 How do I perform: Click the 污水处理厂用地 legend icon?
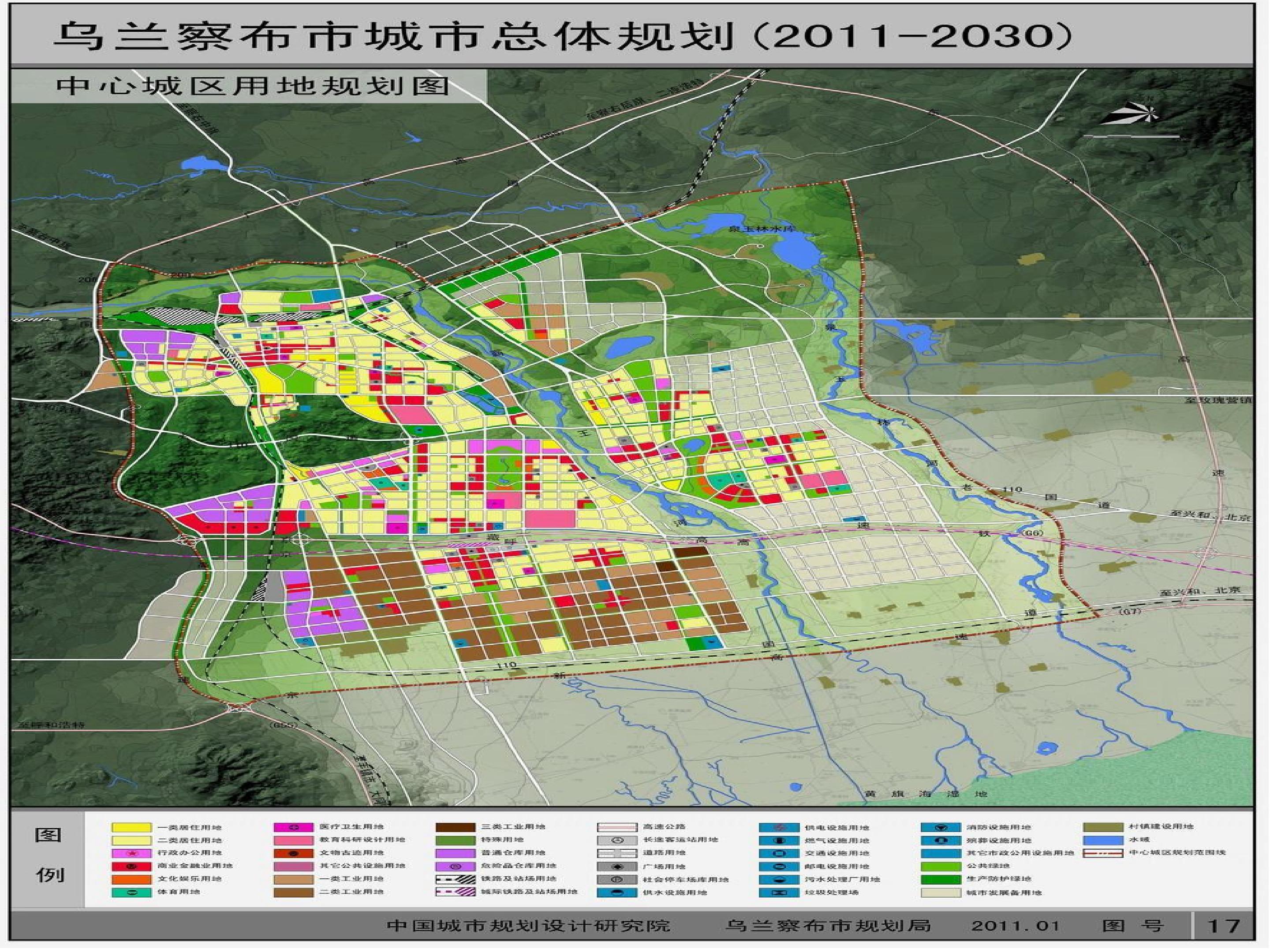click(x=779, y=880)
